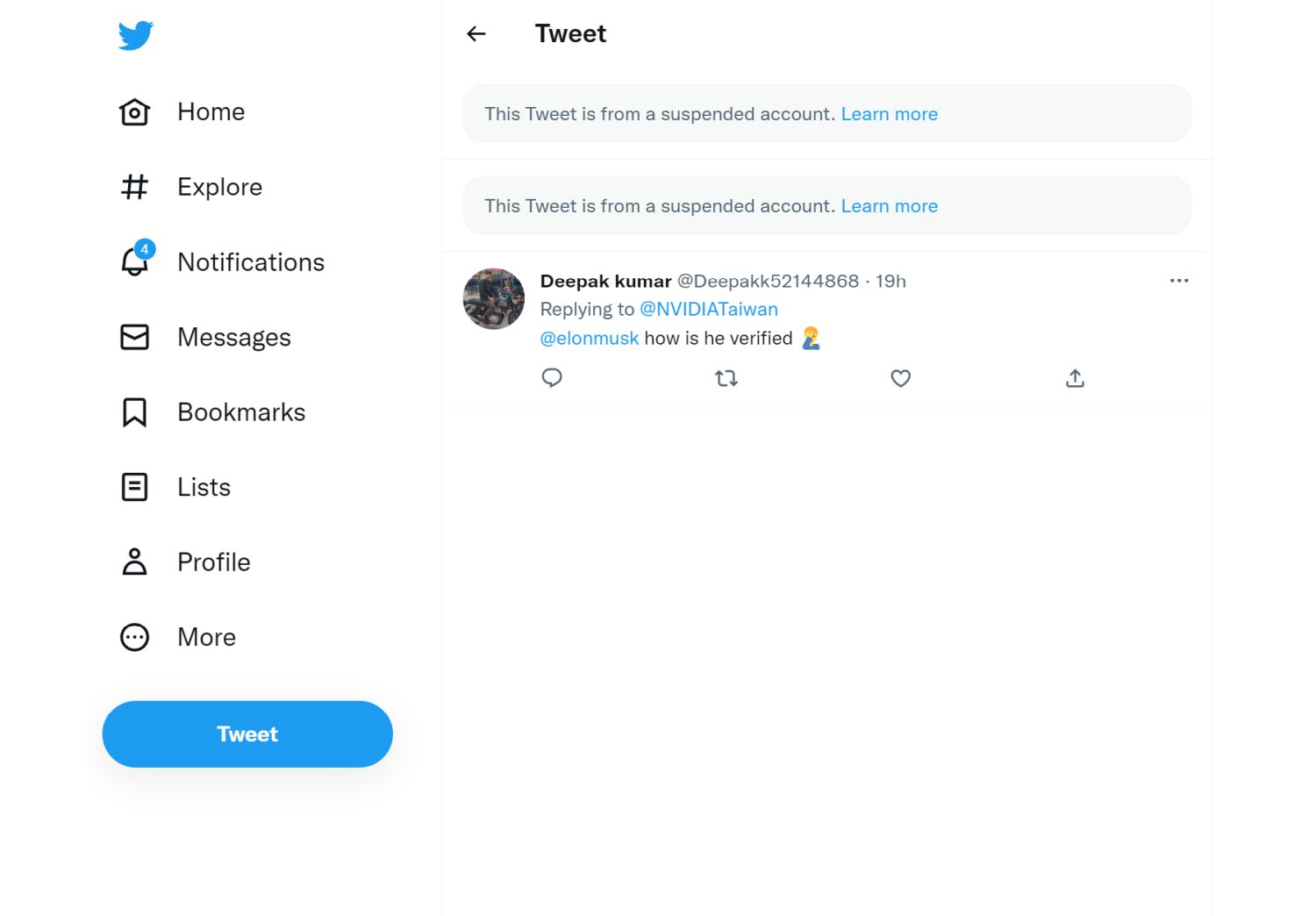Open the @NVIDIATaiwan mention link
The image size is (1316, 916).
(x=708, y=309)
